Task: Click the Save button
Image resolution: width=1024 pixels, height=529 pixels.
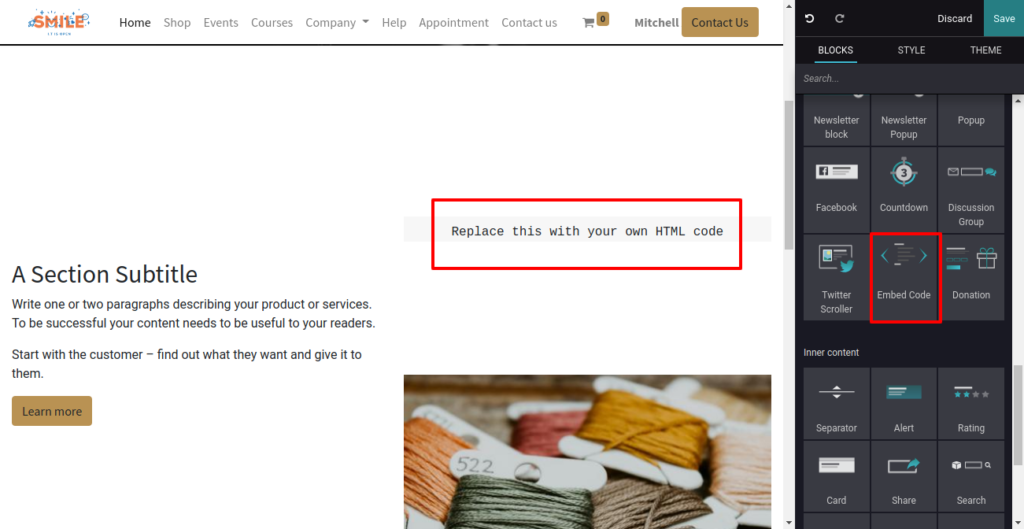Action: point(1004,18)
